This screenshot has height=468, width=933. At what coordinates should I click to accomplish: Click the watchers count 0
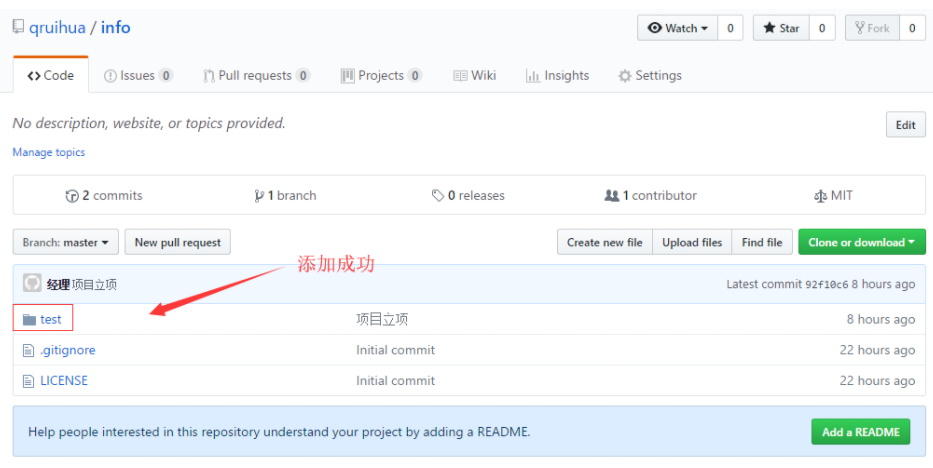point(730,28)
